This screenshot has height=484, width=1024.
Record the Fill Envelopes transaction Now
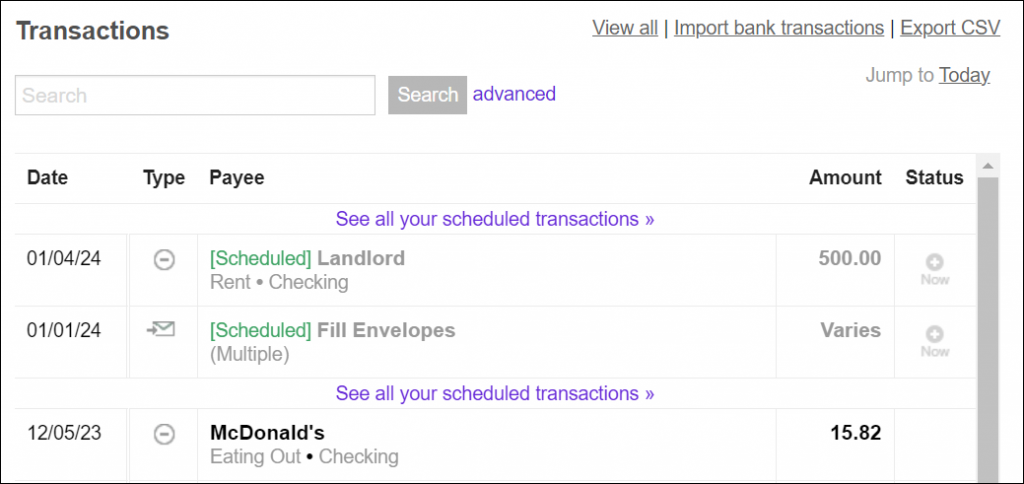[934, 340]
